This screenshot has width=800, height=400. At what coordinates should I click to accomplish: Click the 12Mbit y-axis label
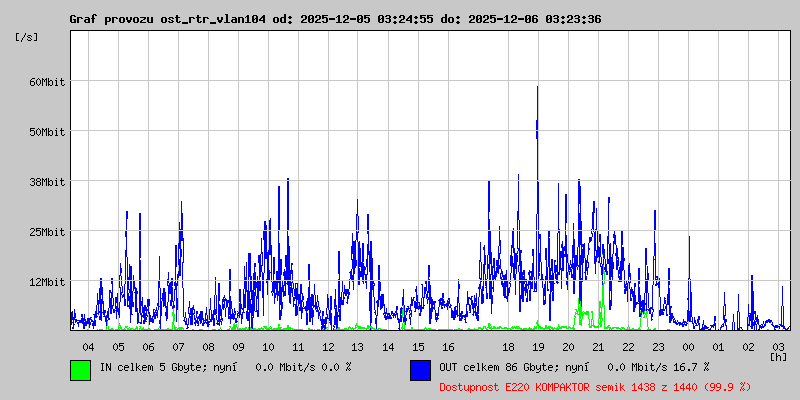(x=47, y=282)
